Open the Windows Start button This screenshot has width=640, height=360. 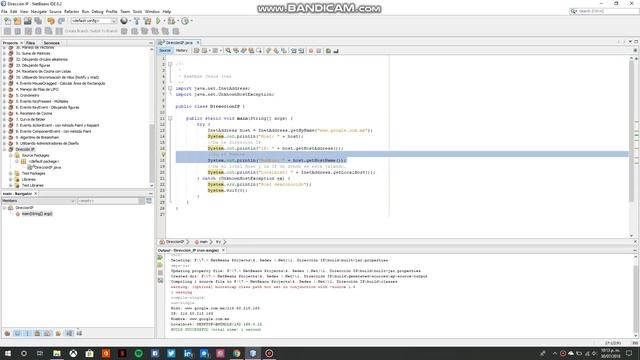point(7,353)
